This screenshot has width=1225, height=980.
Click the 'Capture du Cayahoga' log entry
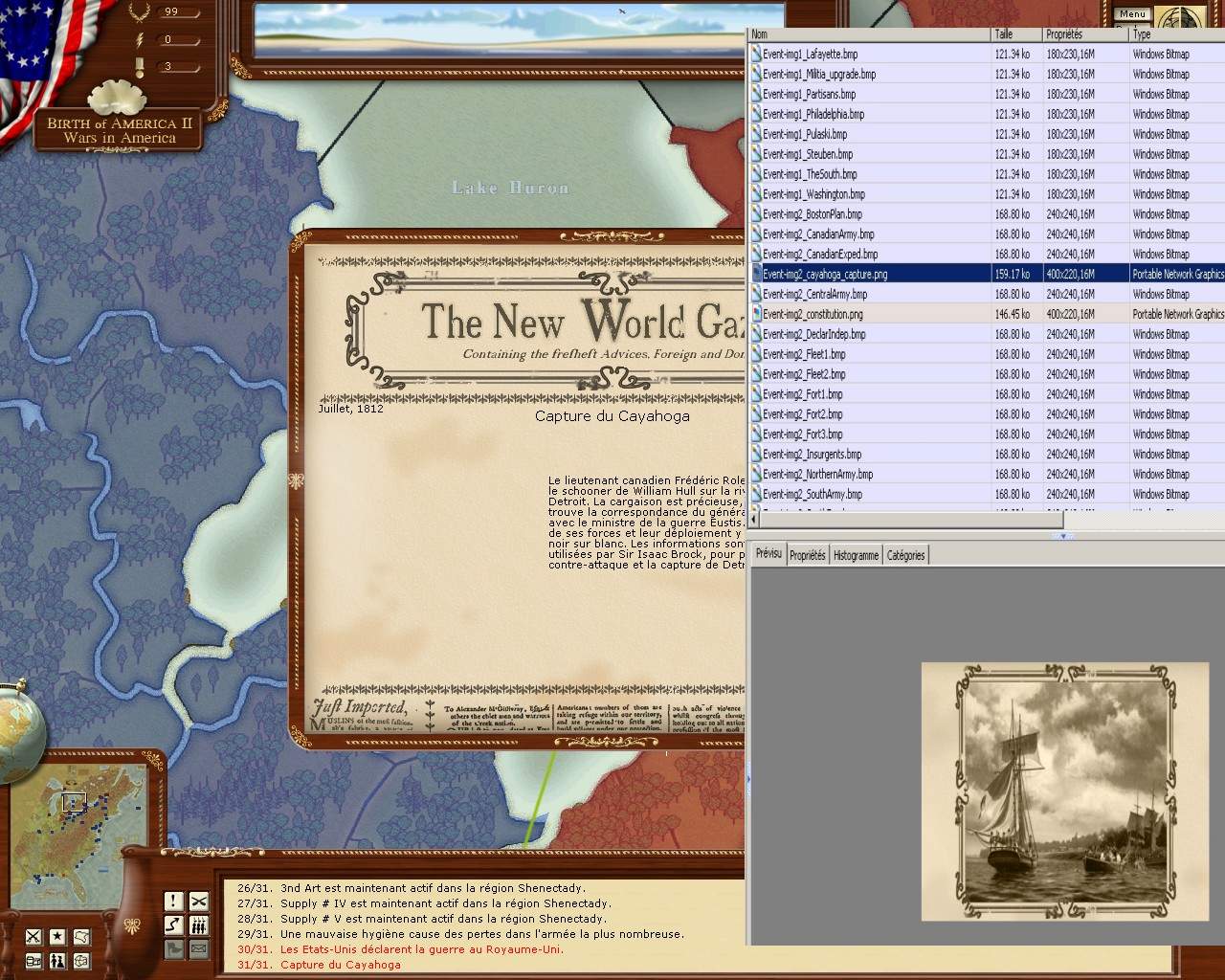tap(340, 965)
